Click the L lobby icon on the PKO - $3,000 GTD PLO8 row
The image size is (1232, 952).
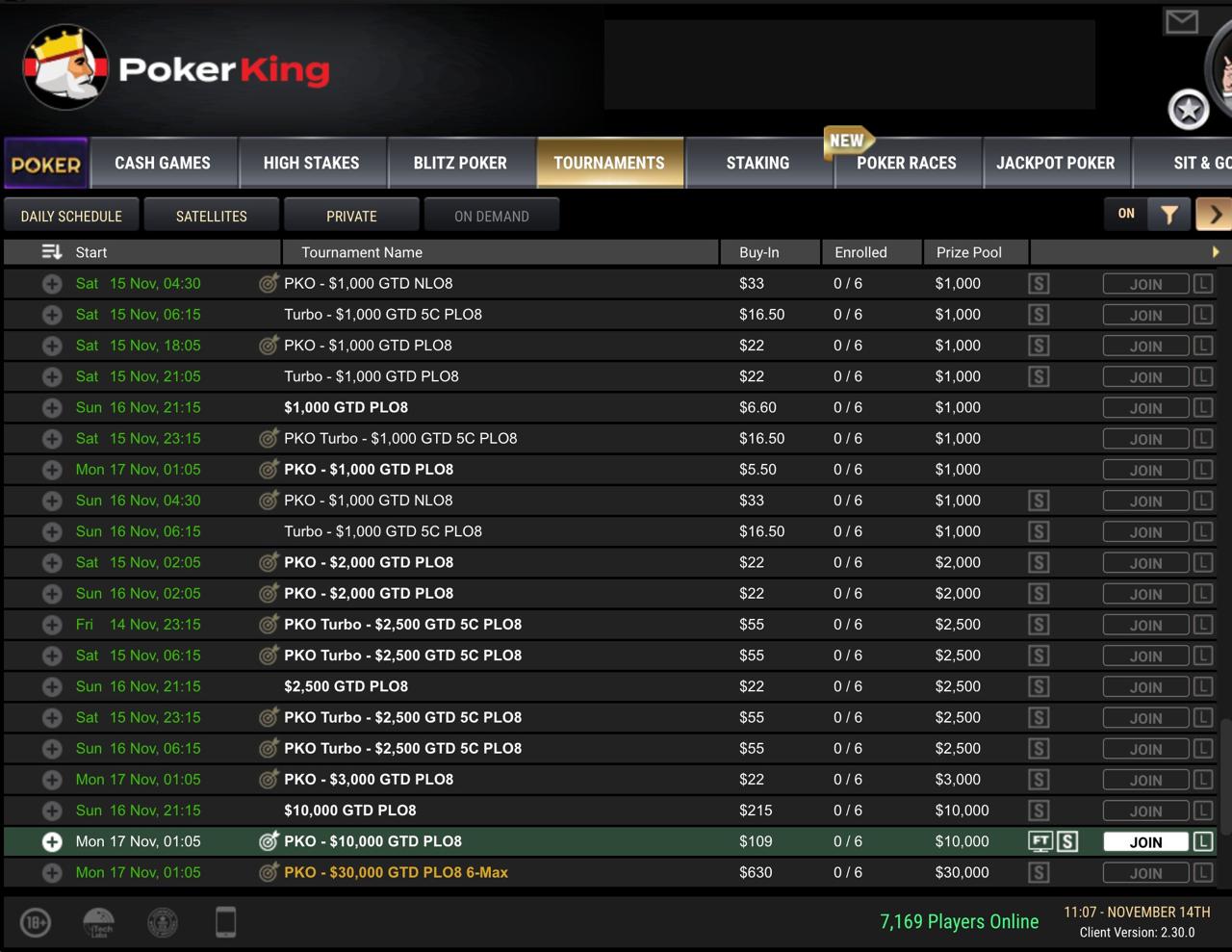click(1203, 780)
